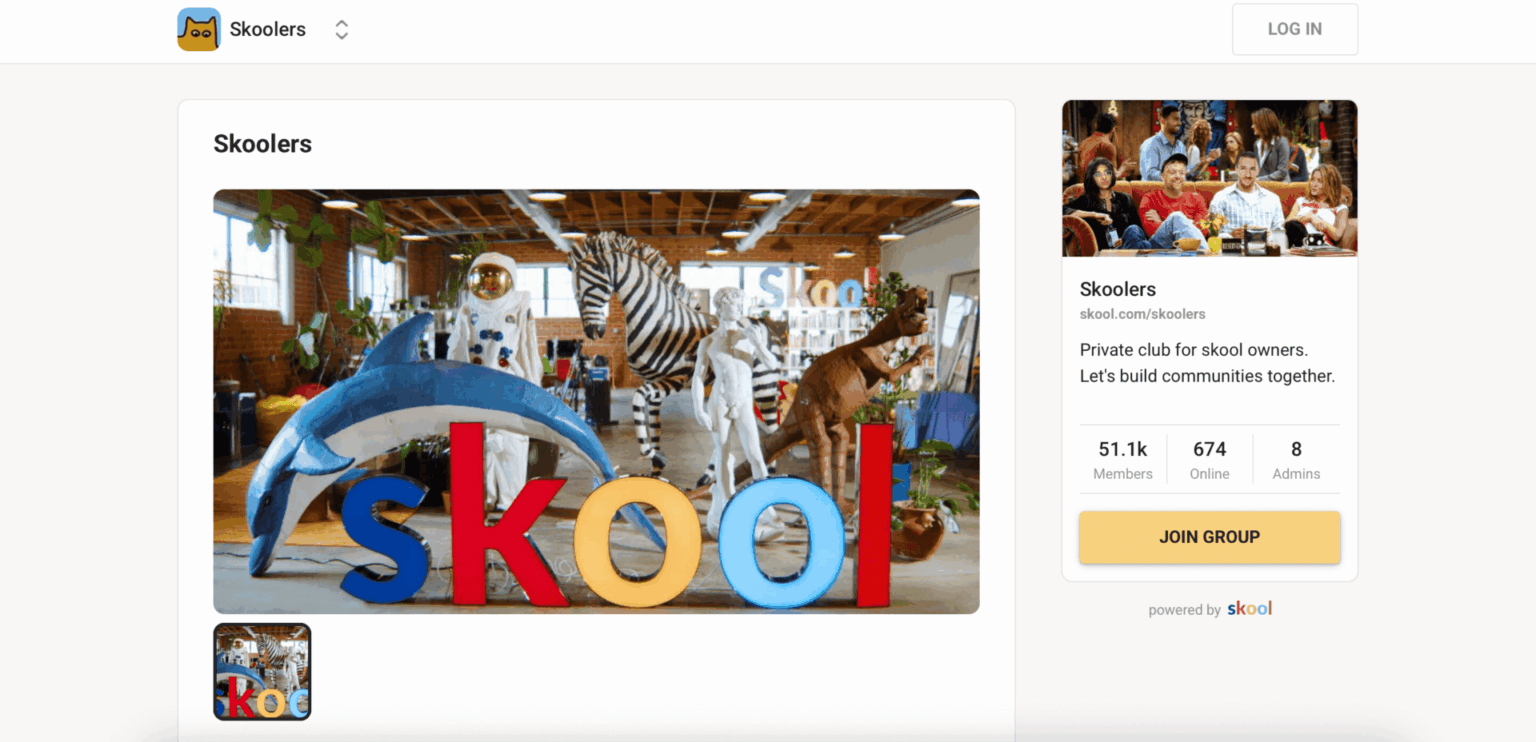
Task: Click the Members label under 51.1k
Action: (x=1123, y=474)
